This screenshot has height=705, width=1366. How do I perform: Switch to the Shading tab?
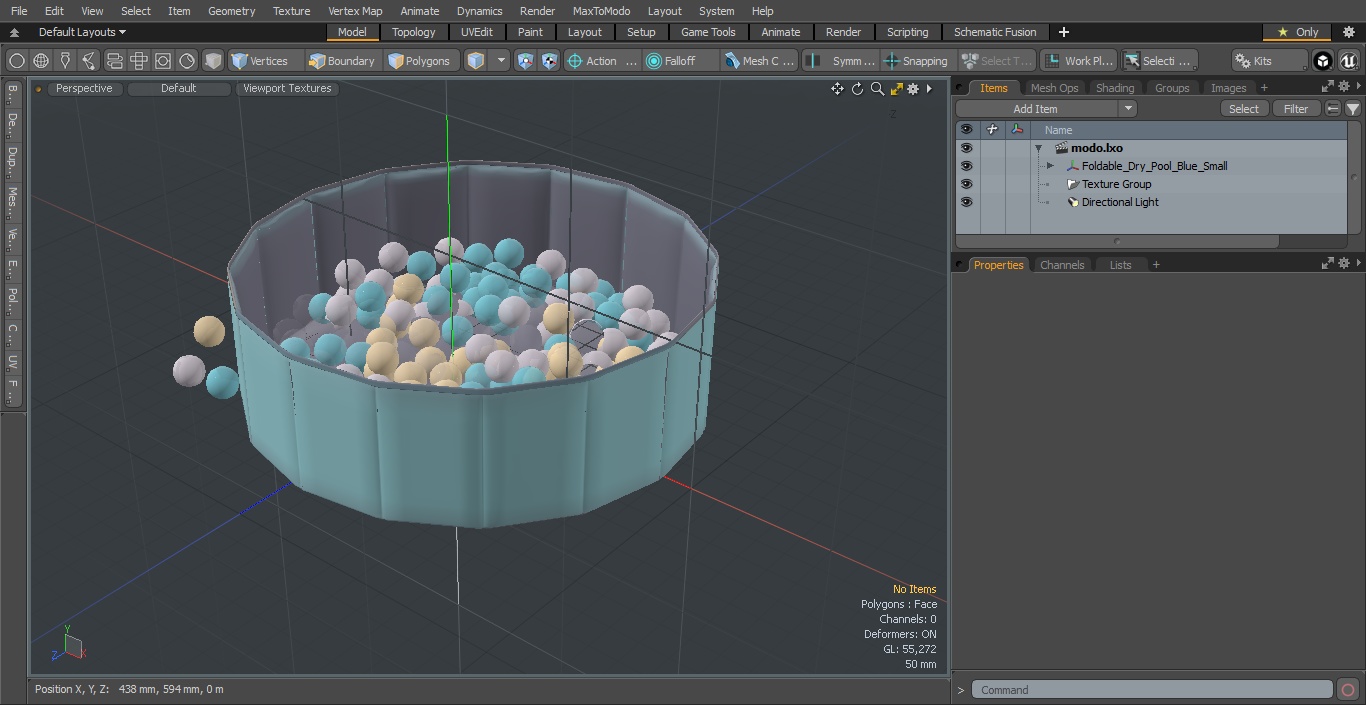1115,88
